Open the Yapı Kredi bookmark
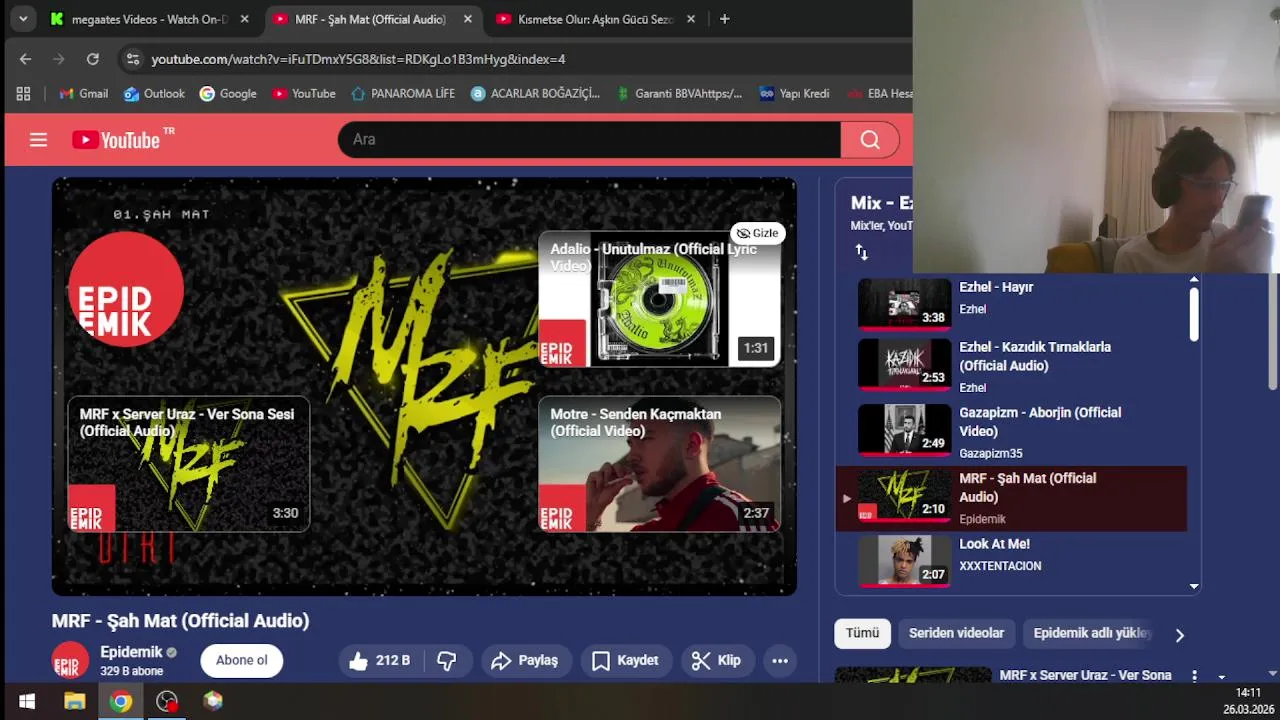This screenshot has width=1280, height=720. [x=794, y=94]
